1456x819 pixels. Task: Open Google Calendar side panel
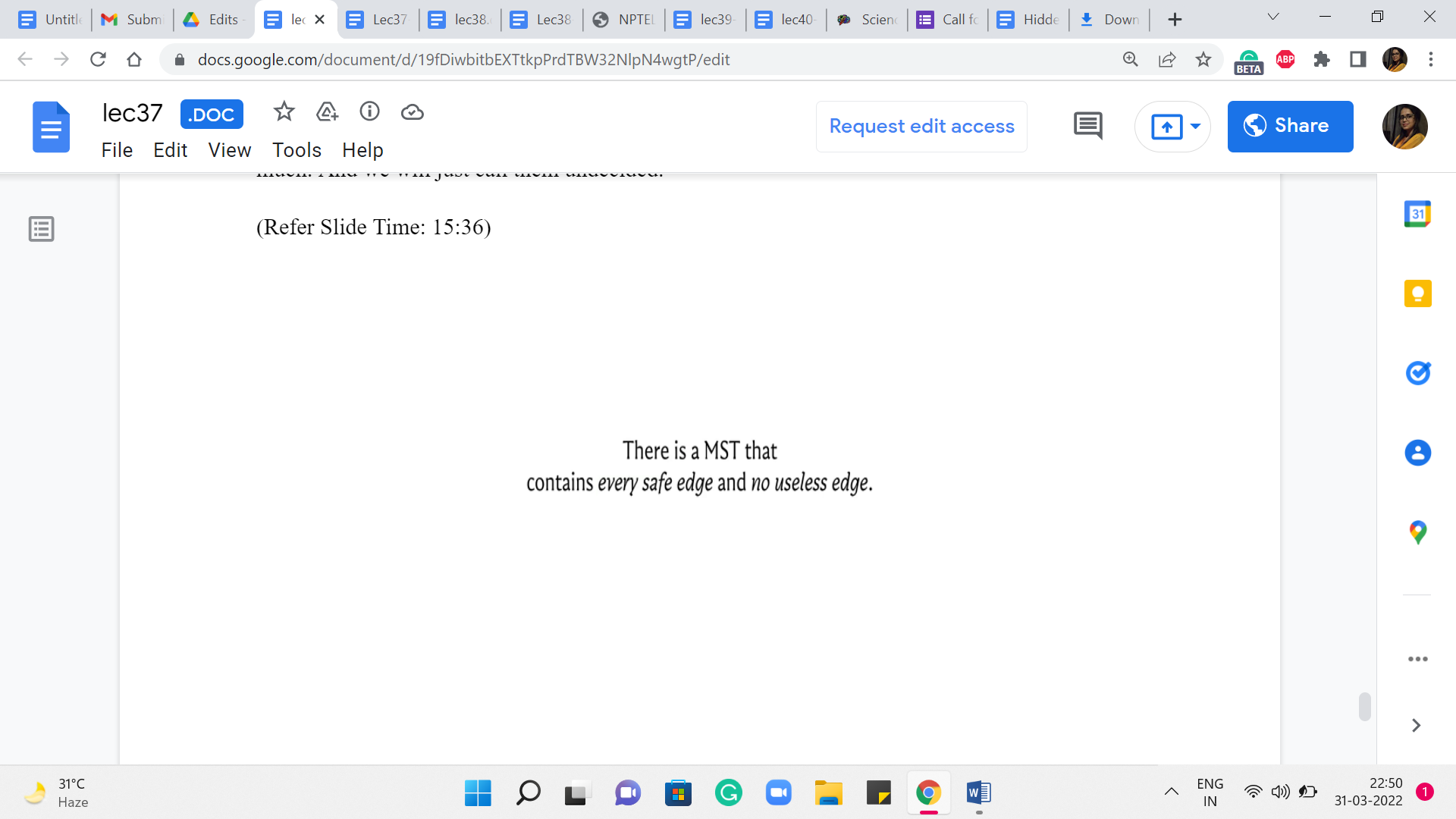(x=1417, y=214)
